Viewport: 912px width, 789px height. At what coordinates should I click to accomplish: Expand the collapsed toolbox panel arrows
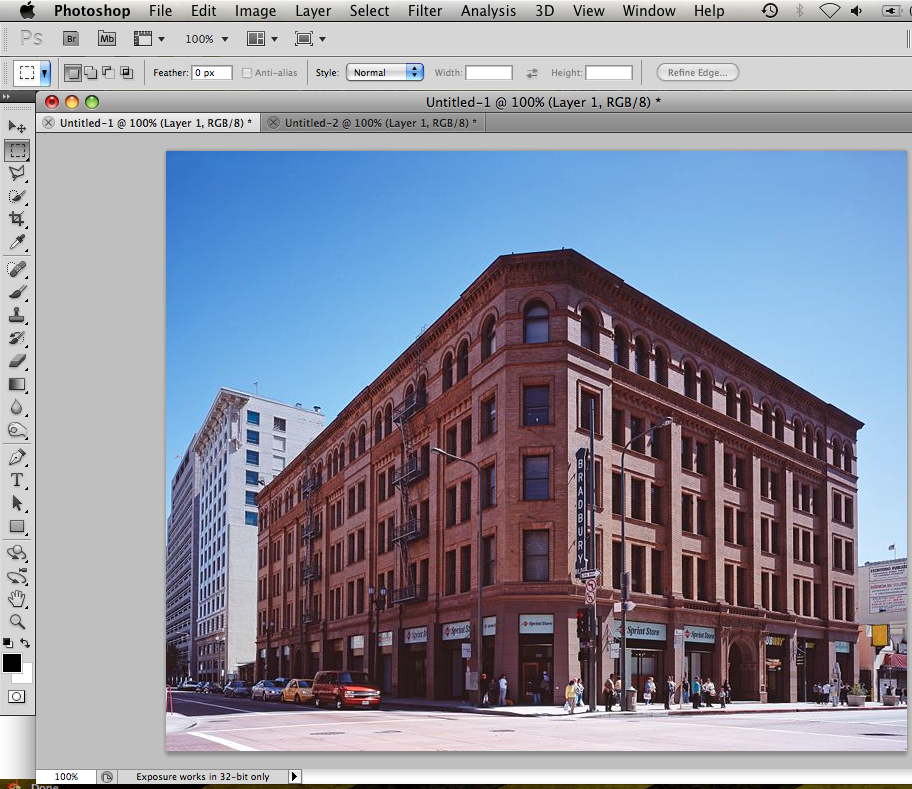pyautogui.click(x=6, y=97)
